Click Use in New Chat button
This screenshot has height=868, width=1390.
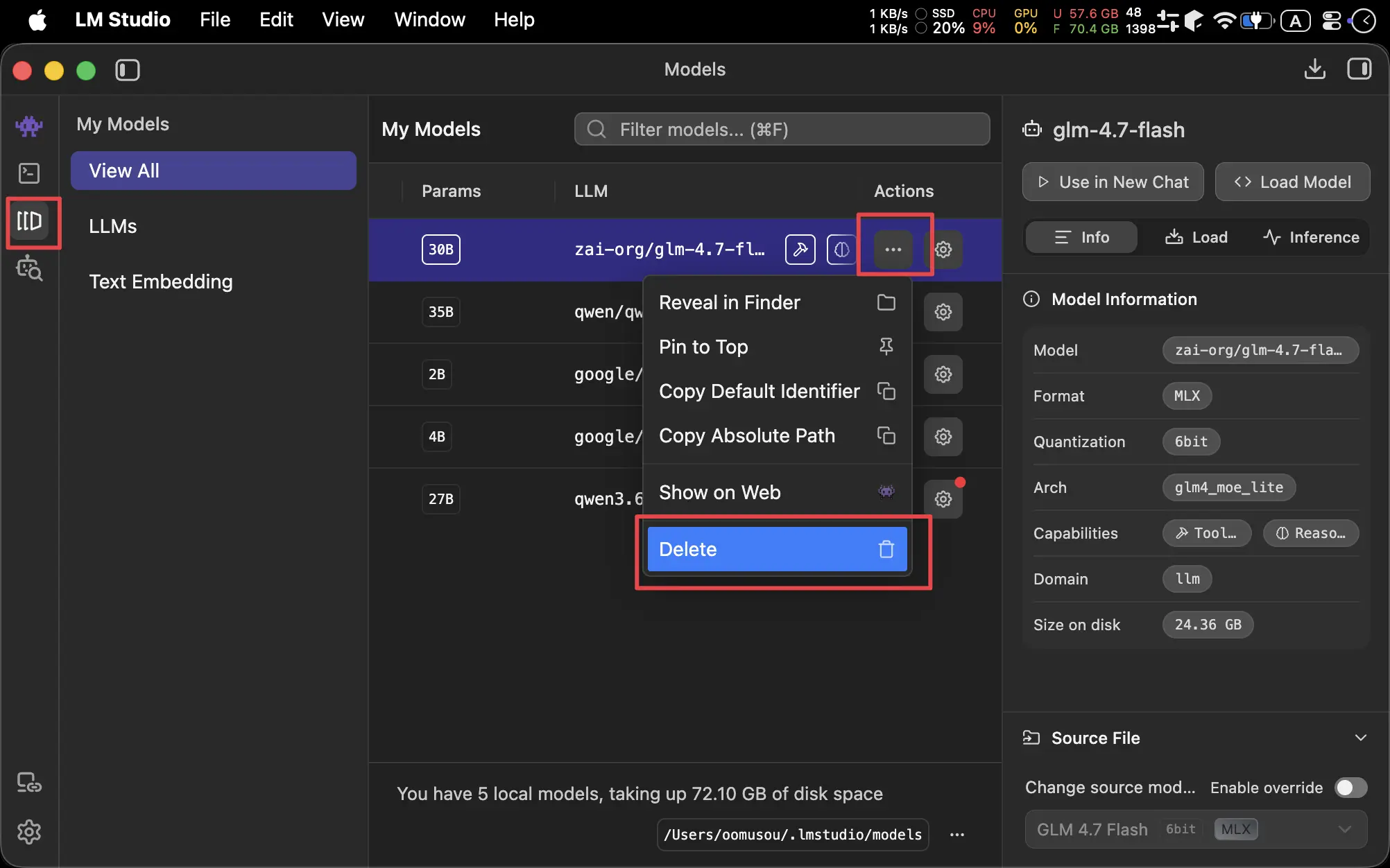click(x=1113, y=182)
